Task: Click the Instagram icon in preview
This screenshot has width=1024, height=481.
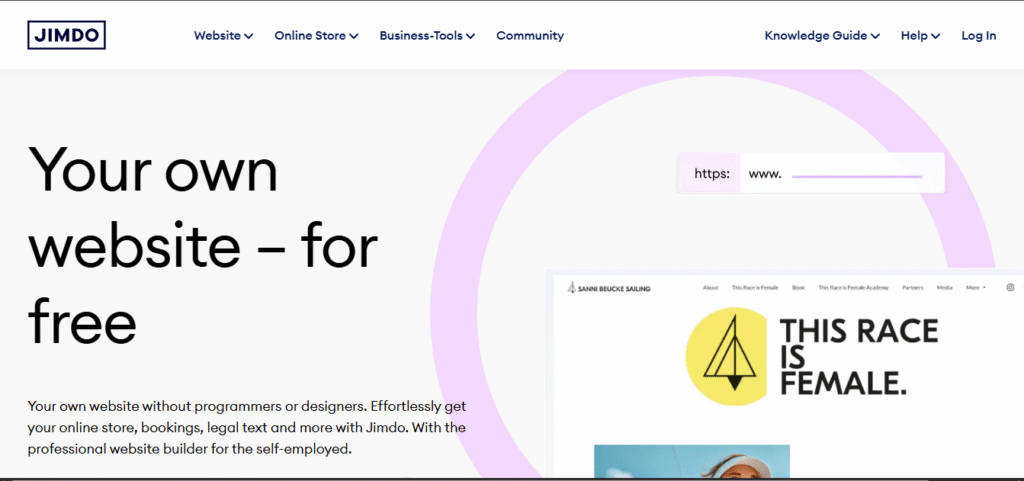Action: (x=1010, y=287)
